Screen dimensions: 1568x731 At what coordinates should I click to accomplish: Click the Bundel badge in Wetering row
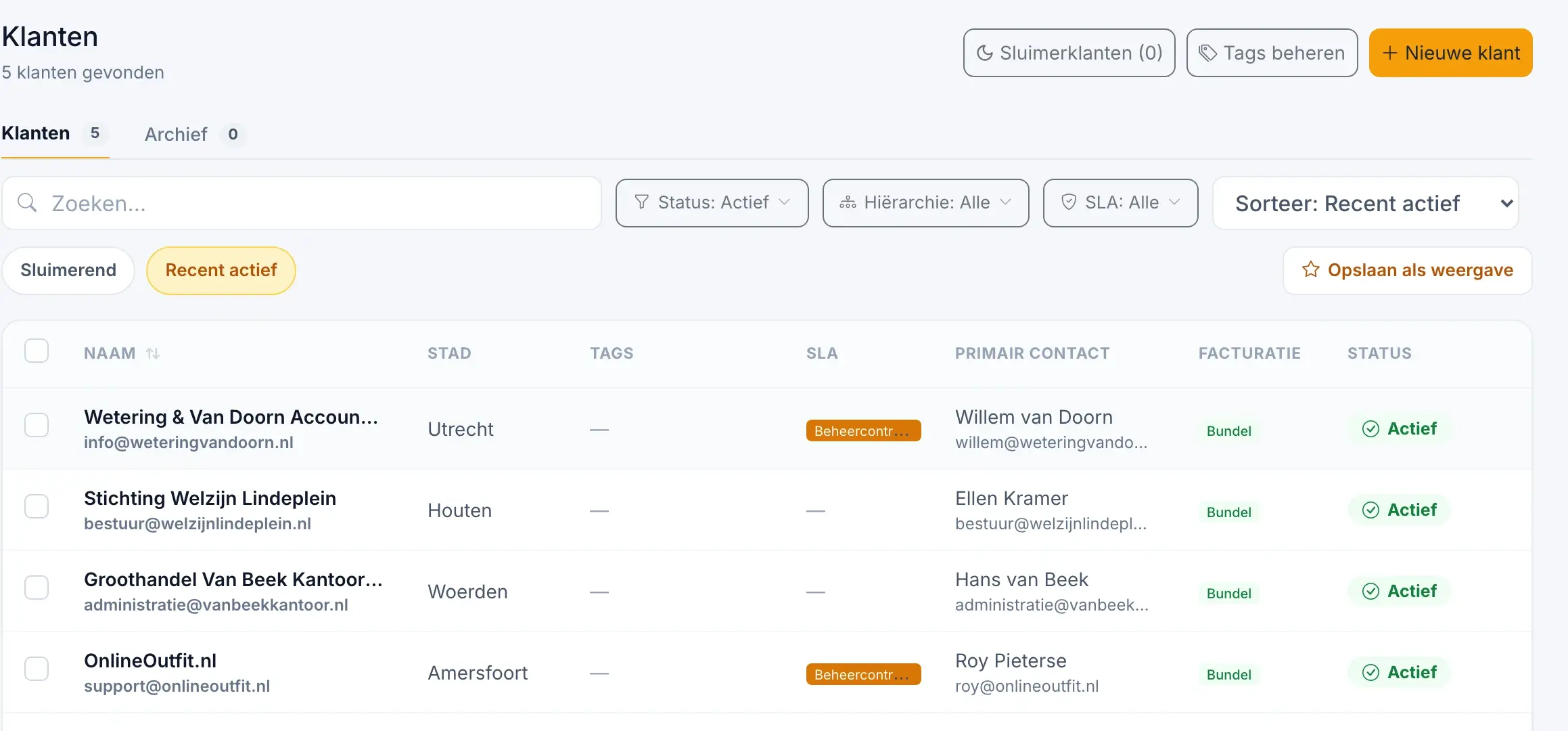click(1229, 430)
